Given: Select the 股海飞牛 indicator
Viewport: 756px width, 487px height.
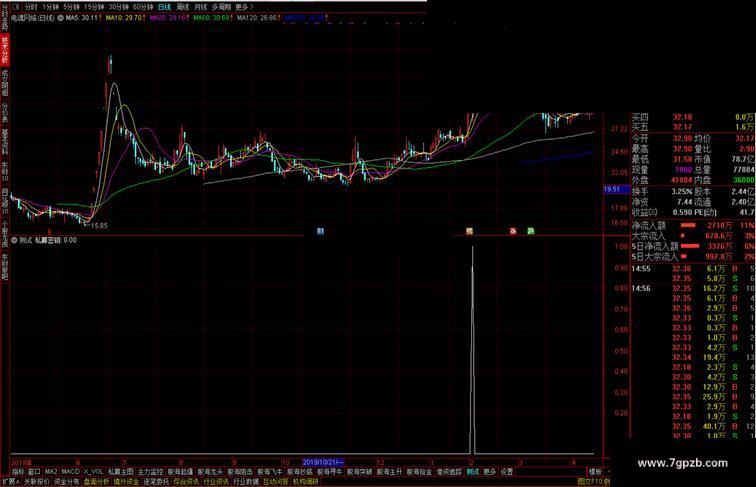Looking at the screenshot, I should (270, 472).
